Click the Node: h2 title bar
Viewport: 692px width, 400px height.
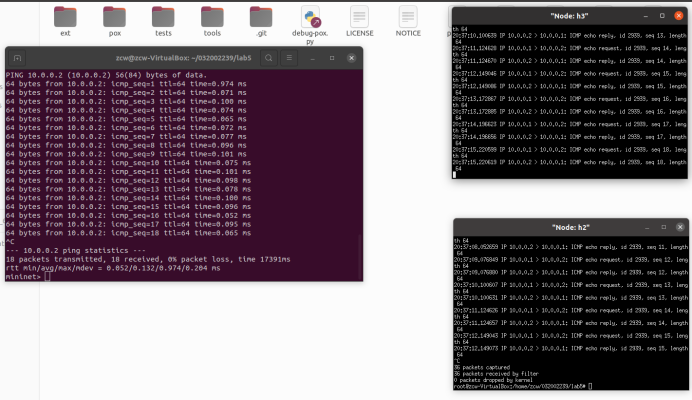click(571, 227)
